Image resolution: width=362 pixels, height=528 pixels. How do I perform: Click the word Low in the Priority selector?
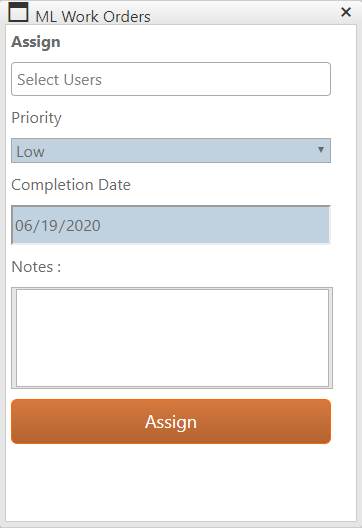(30, 152)
